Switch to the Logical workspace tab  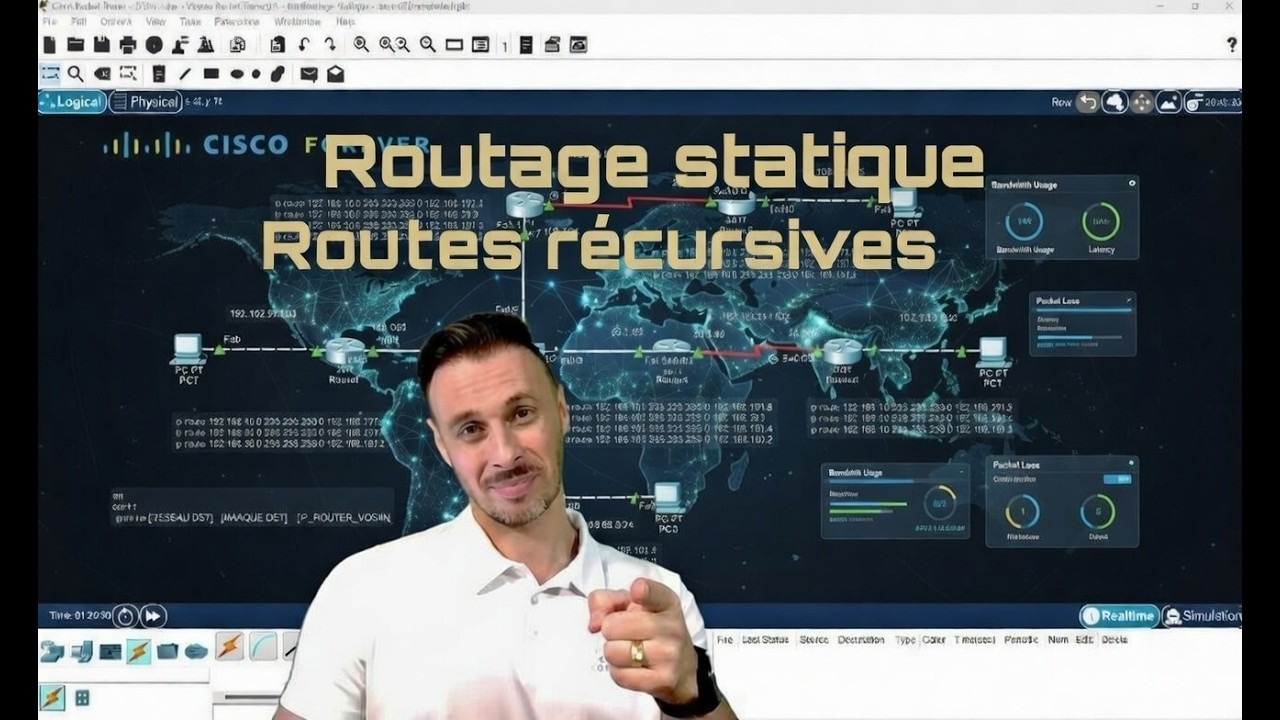point(72,102)
